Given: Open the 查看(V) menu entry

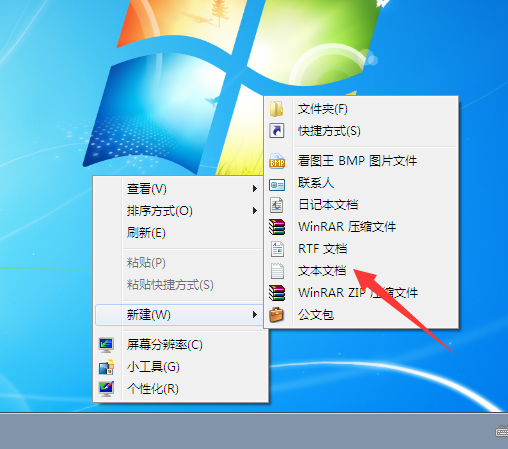Looking at the screenshot, I should pyautogui.click(x=180, y=189).
